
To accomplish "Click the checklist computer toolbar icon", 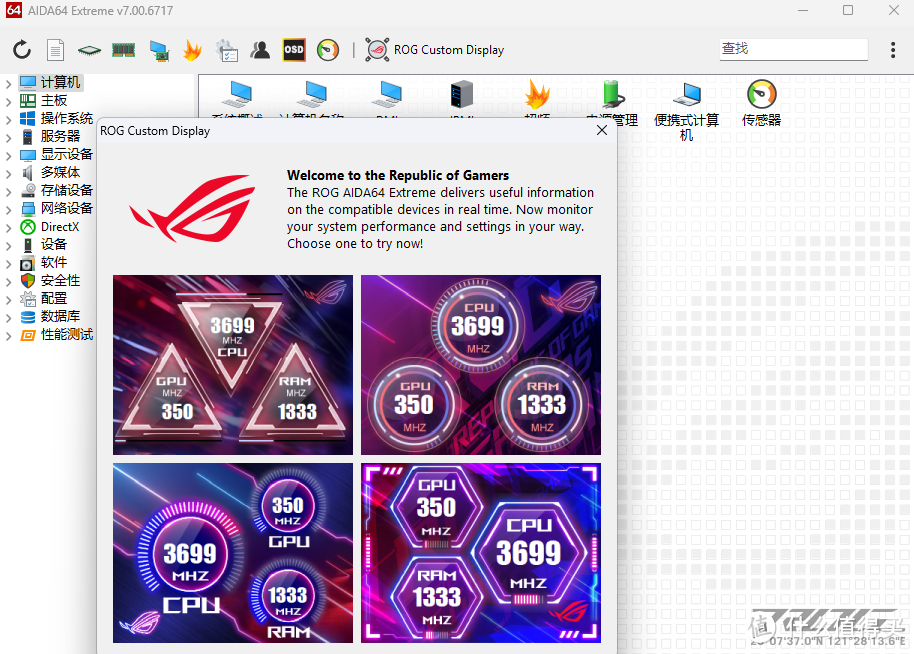I will tap(226, 51).
